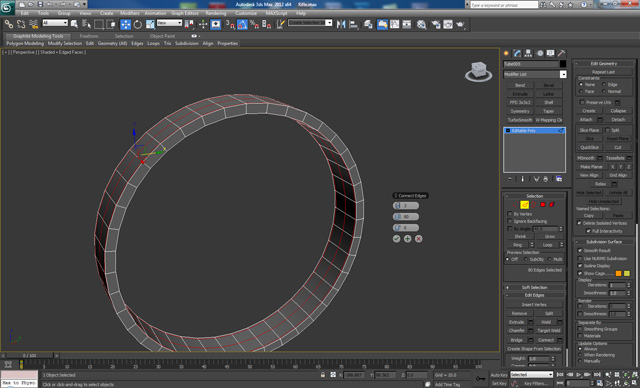
Task: Switch to the Freeform ribbon tab
Action: pos(89,36)
